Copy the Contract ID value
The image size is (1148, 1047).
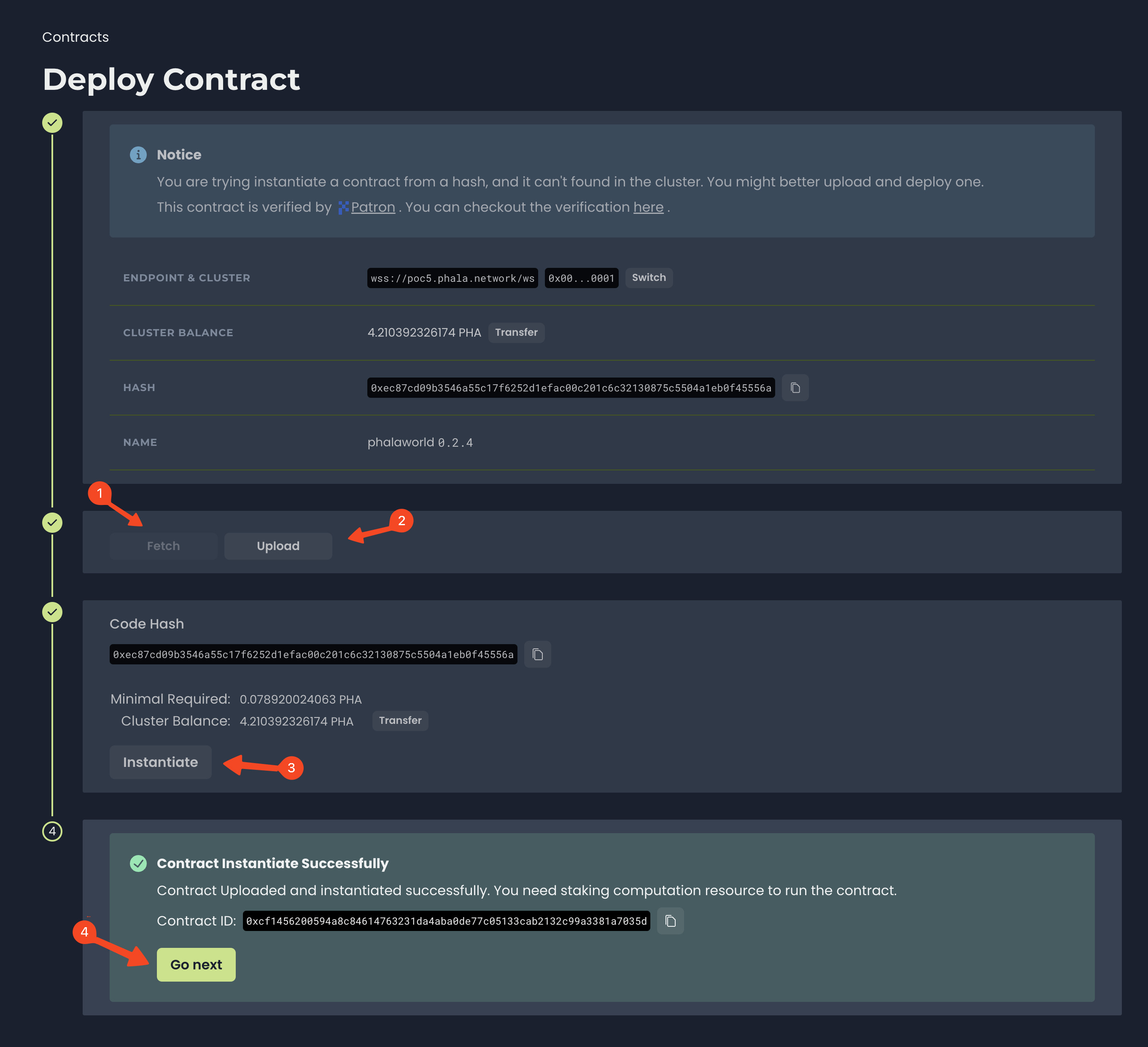[x=670, y=921]
